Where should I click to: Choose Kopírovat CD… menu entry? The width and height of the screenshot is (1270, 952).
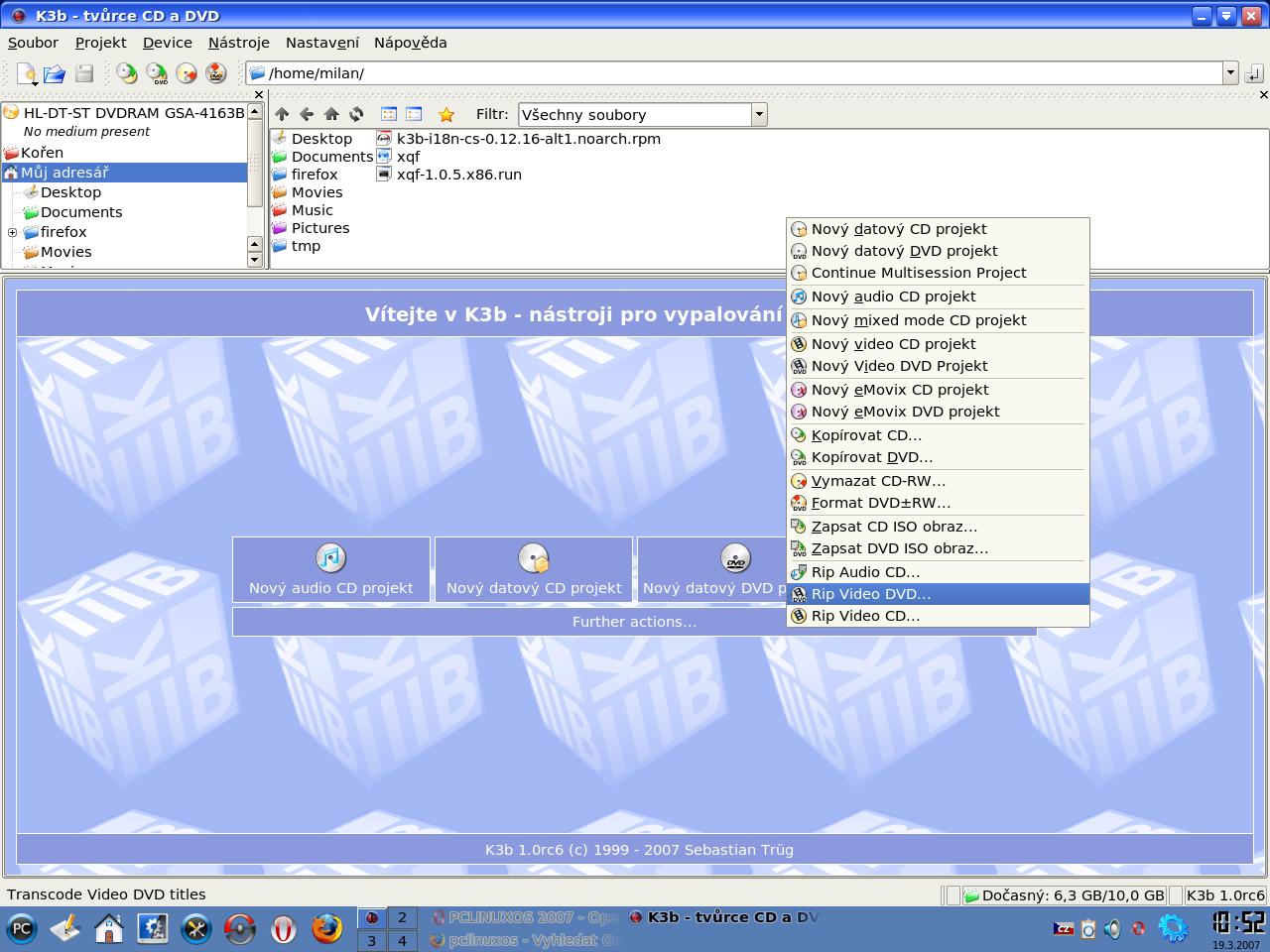[938, 435]
